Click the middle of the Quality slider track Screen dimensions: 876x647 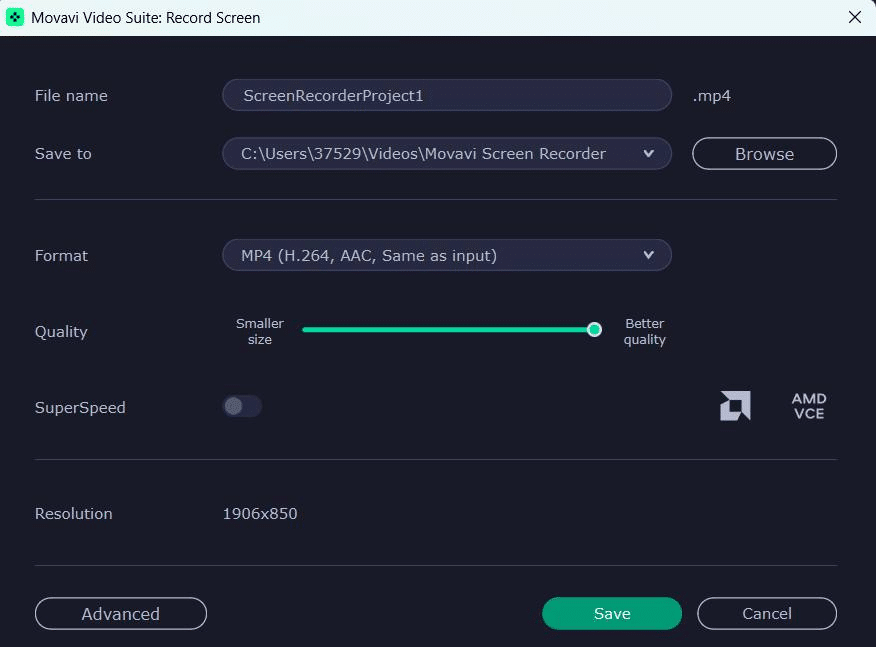448,330
